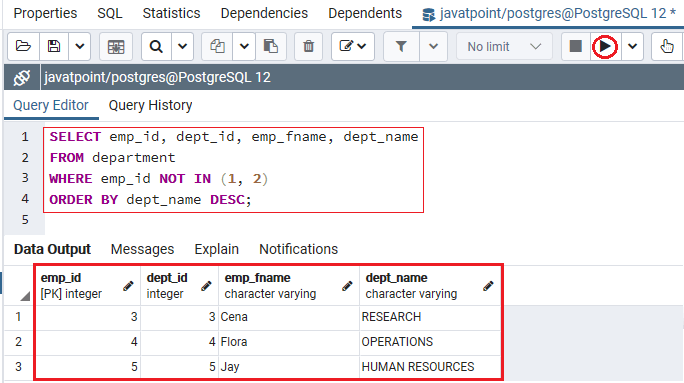Click the SELECT keyword in the editor
The image size is (684, 383).
(75, 137)
